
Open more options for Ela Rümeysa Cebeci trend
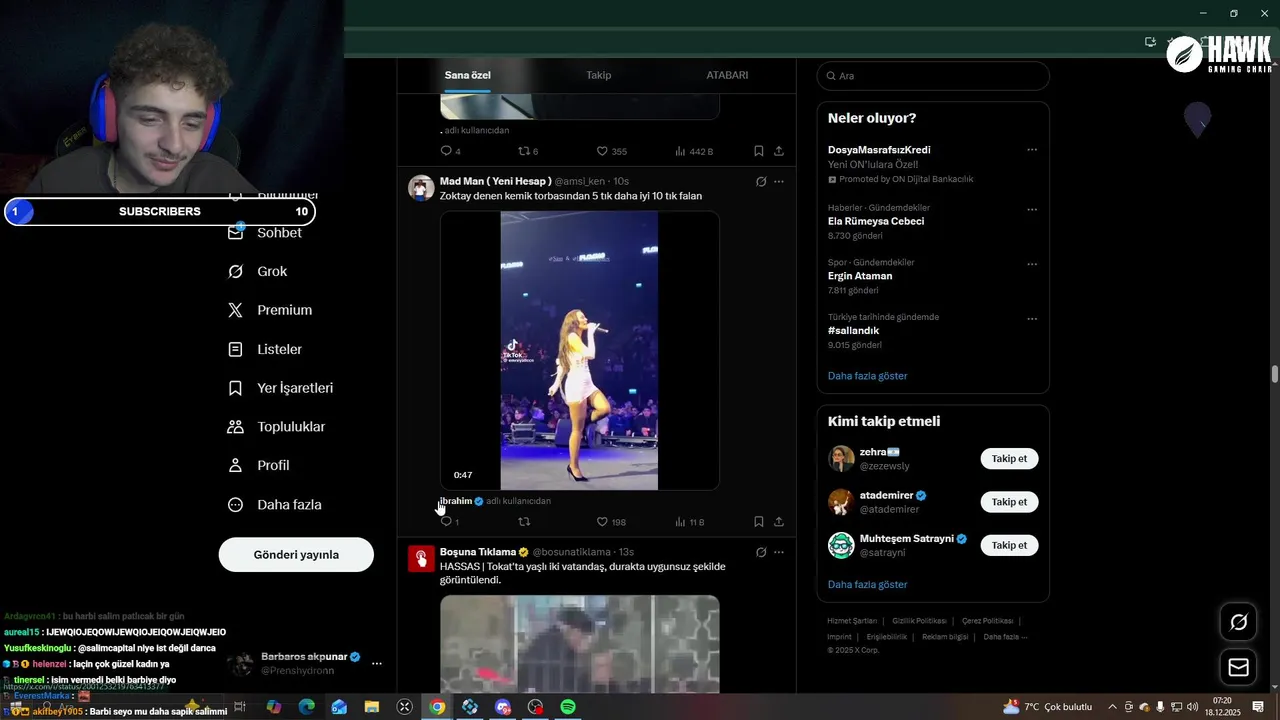(x=1032, y=210)
